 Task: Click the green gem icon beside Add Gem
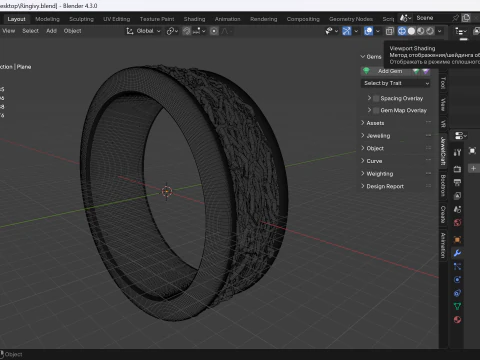366,71
